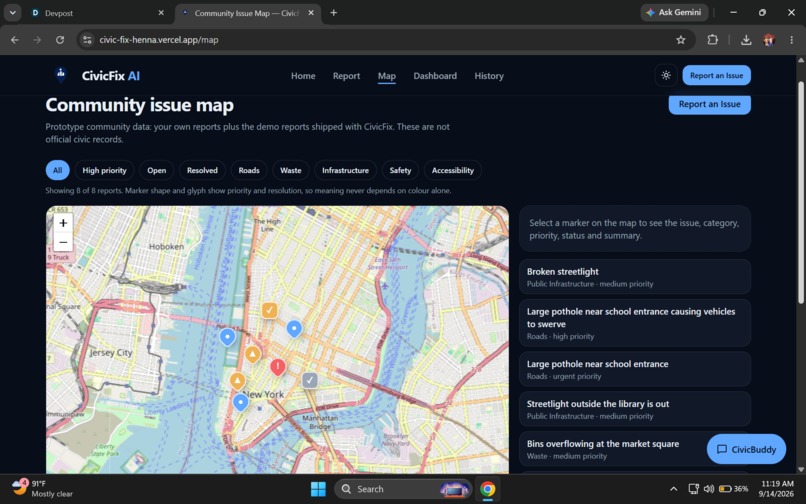Click the page vertical scrollbar
806x504 pixels.
click(x=800, y=193)
